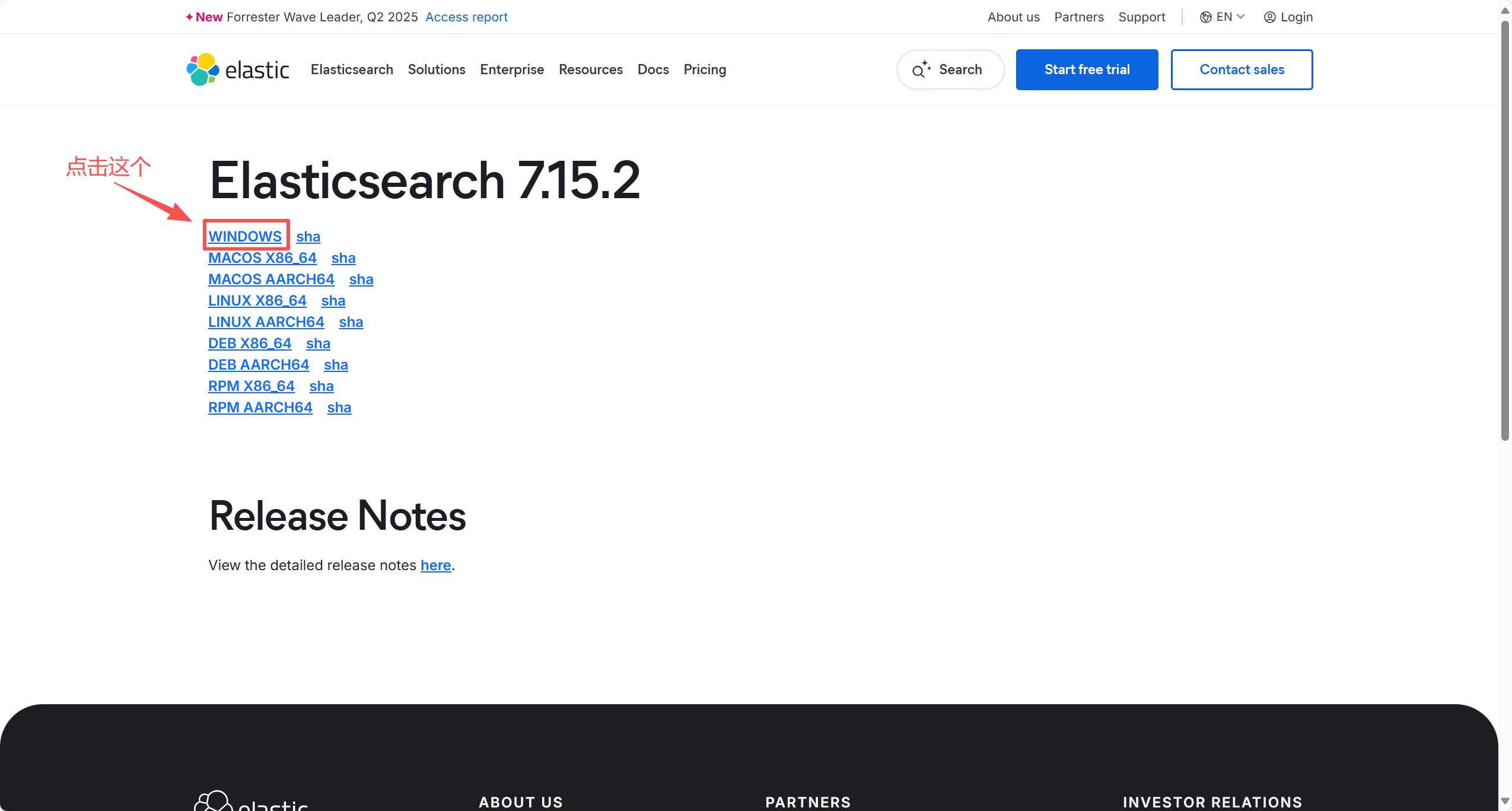Open the Elasticsearch navigation menu
Image resolution: width=1512 pixels, height=811 pixels.
point(352,69)
